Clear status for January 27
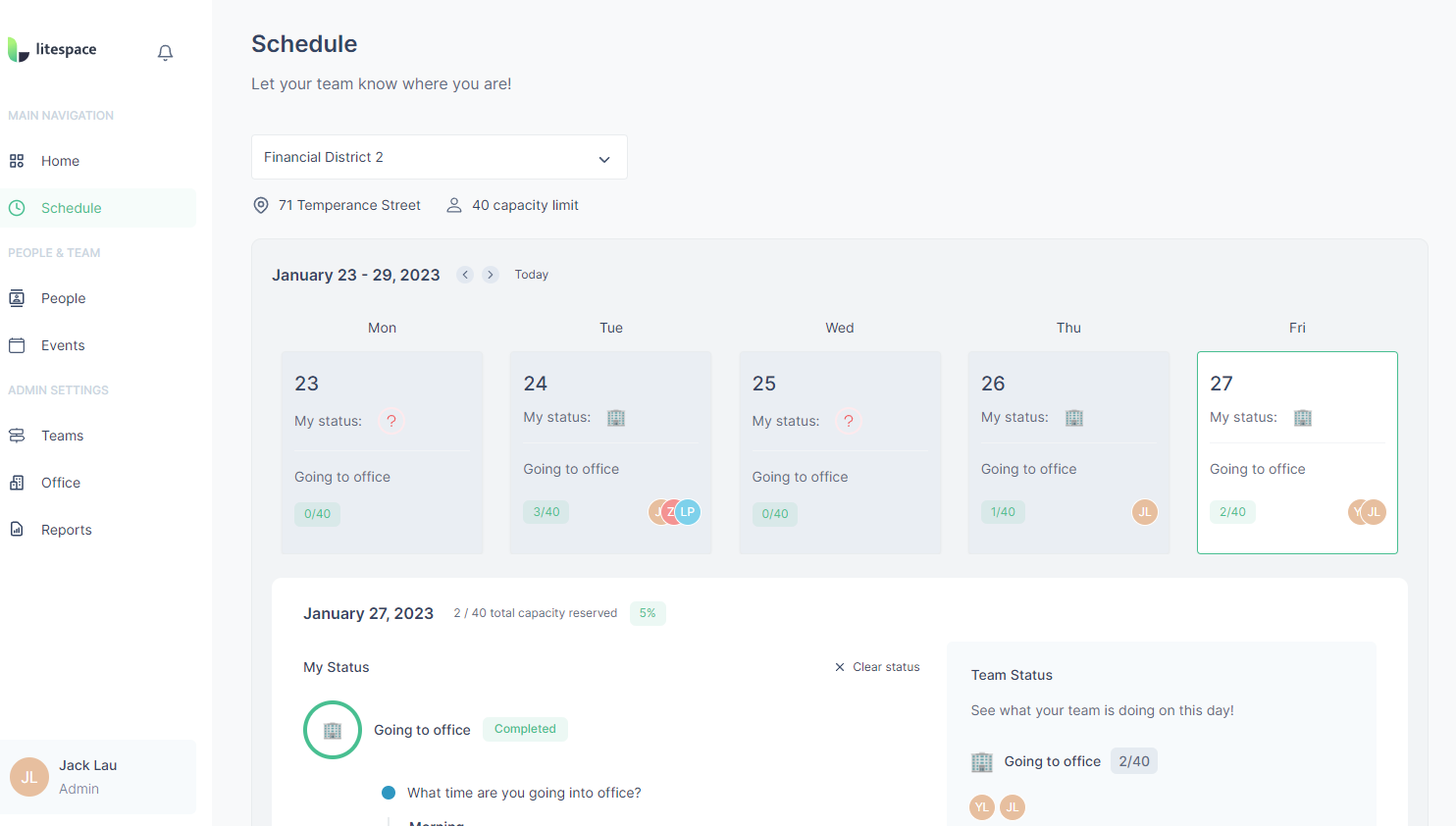This screenshot has height=826, width=1456. point(877,666)
